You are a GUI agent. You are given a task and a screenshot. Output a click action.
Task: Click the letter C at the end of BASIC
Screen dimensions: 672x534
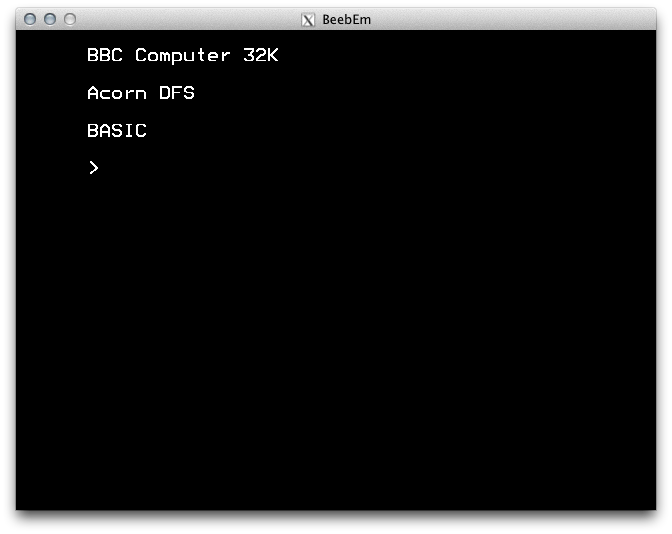(x=141, y=131)
